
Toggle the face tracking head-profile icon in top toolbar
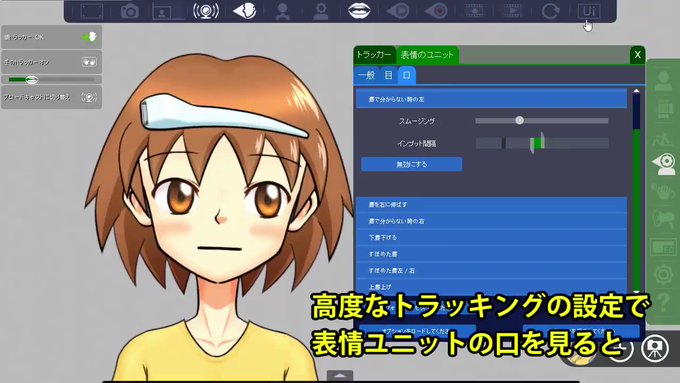point(245,11)
